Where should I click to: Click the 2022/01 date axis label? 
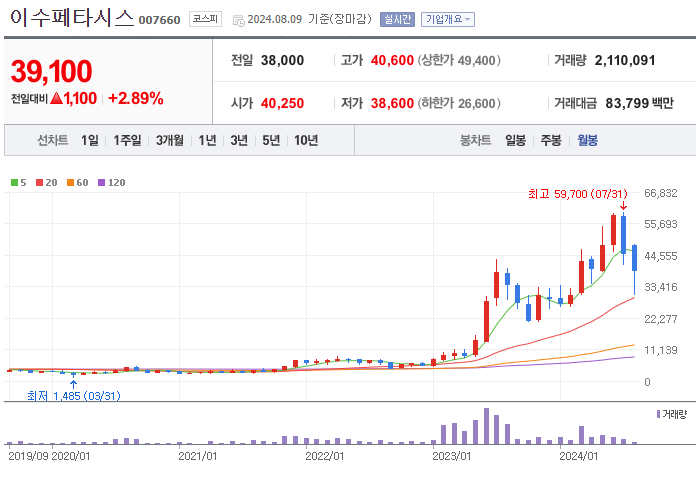pyautogui.click(x=324, y=456)
